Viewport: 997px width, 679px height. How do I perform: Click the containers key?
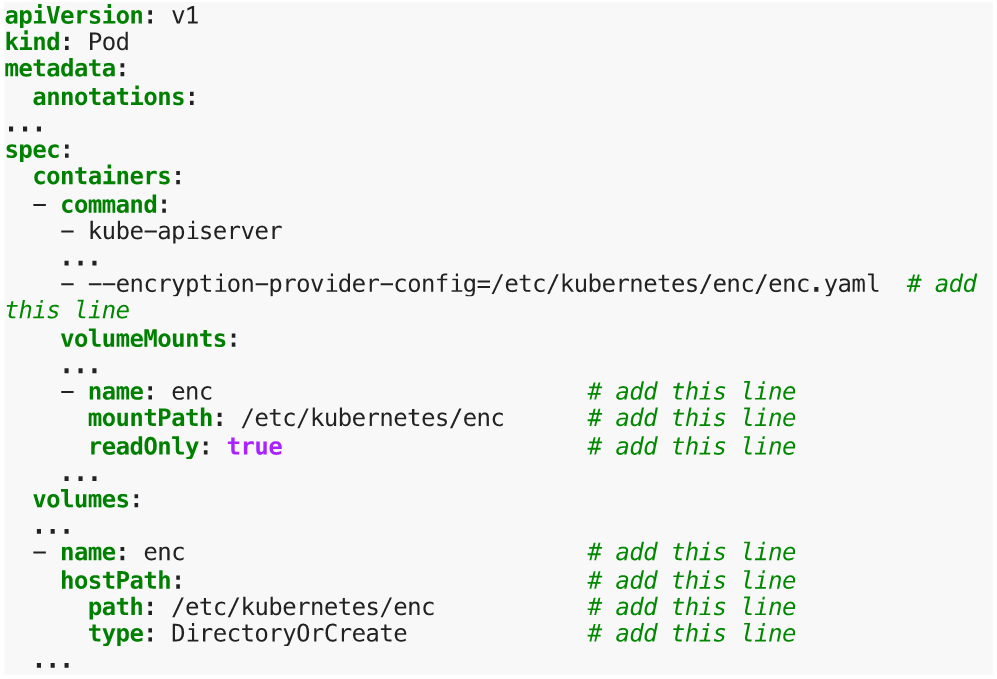(x=102, y=177)
